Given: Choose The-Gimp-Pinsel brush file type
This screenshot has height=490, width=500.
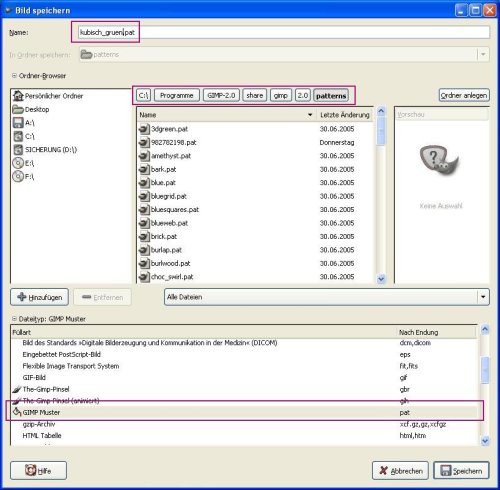Looking at the screenshot, I should click(245, 389).
